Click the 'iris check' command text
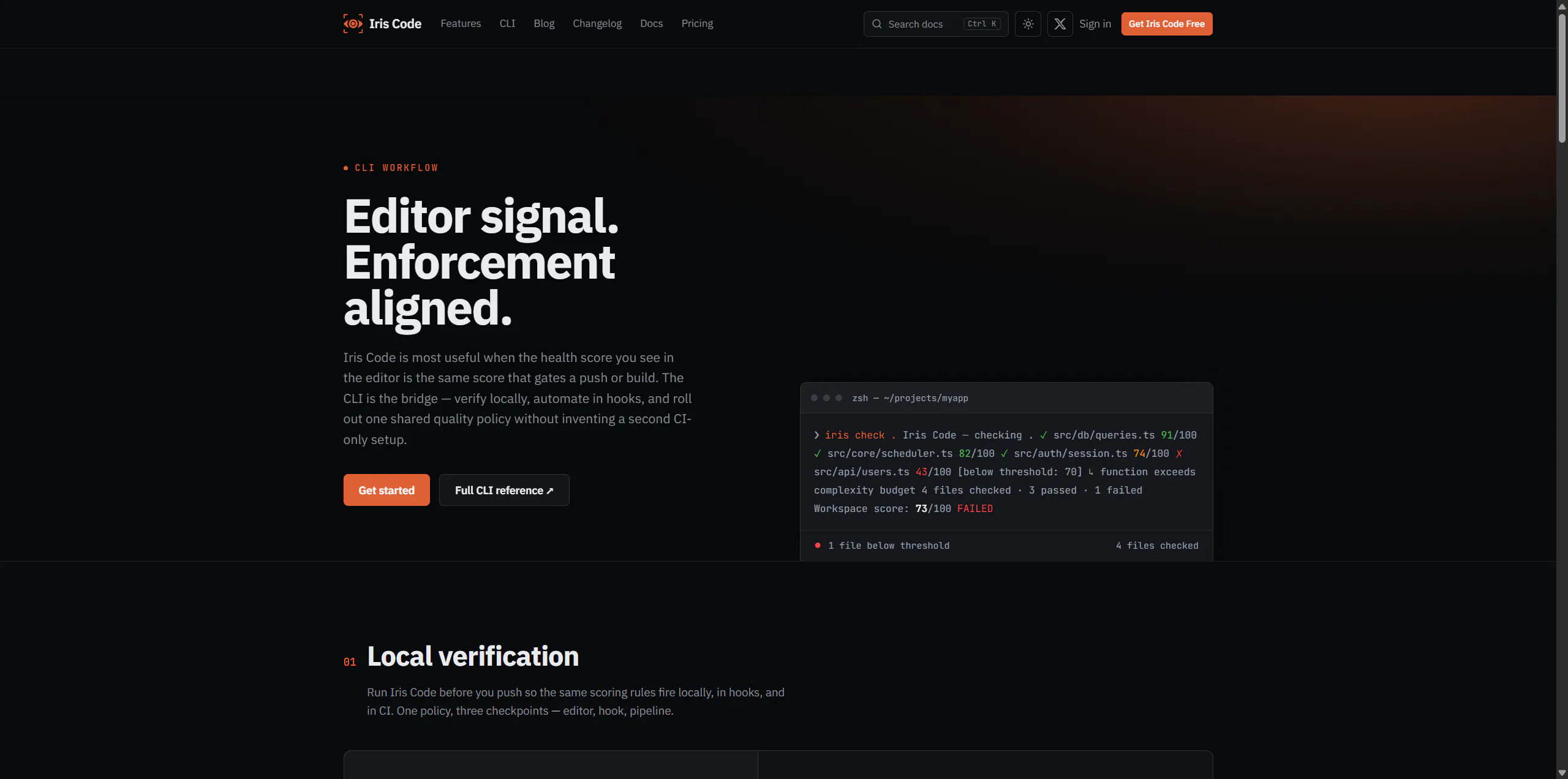This screenshot has height=779, width=1568. (x=854, y=435)
